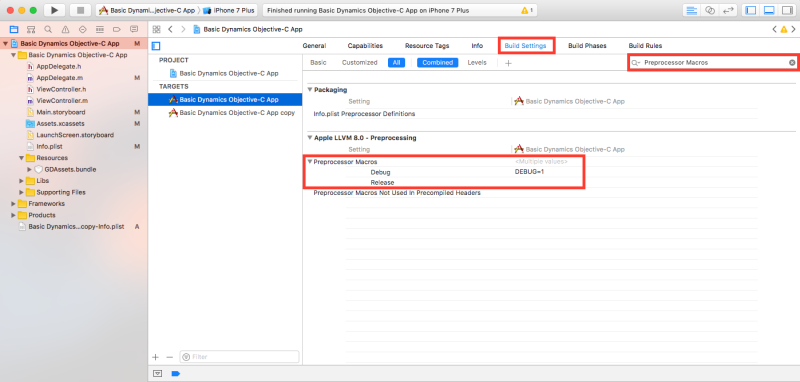Switch to the Version editor
The image size is (800, 382).
point(728,10)
